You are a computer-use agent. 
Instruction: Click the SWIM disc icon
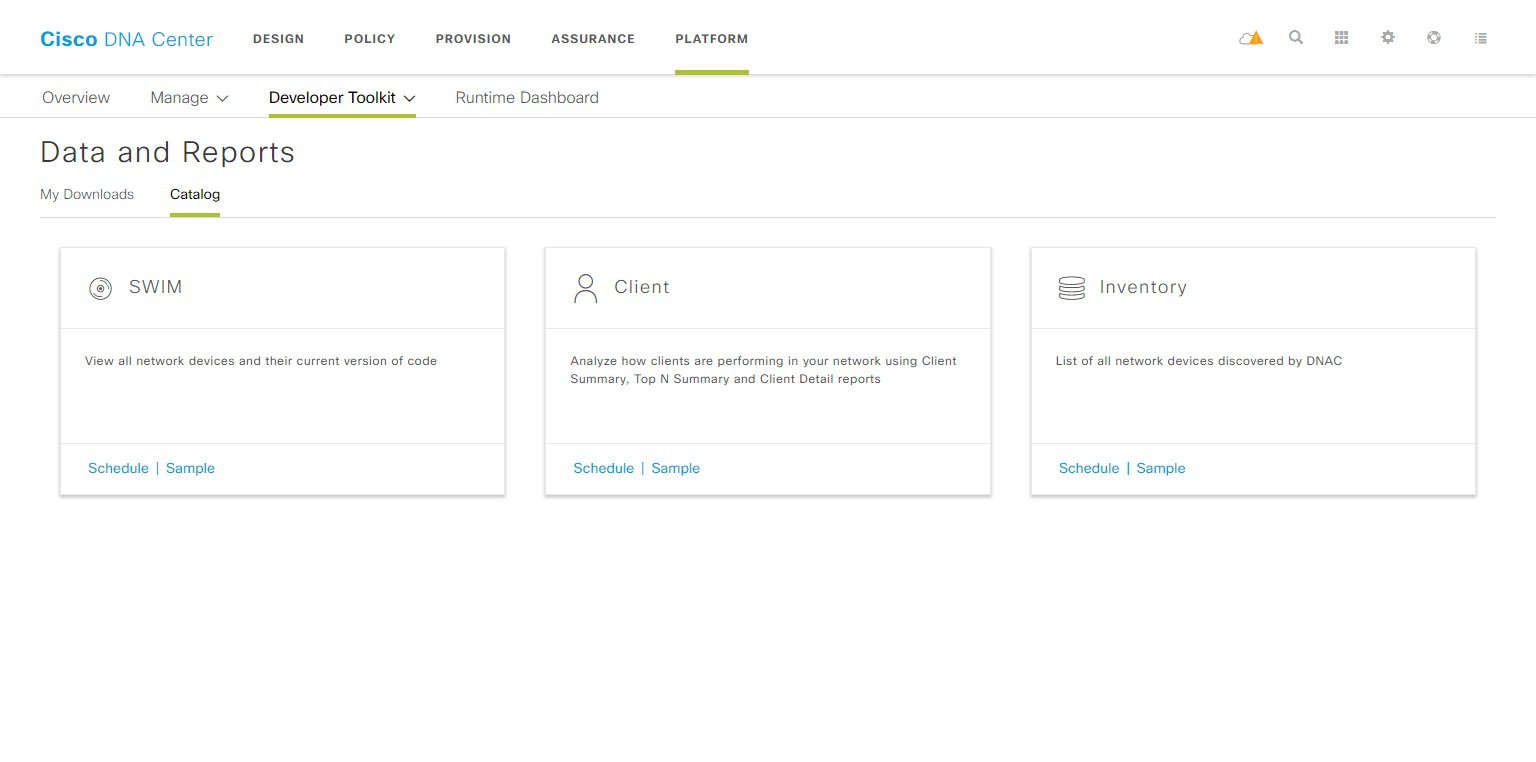click(x=100, y=288)
